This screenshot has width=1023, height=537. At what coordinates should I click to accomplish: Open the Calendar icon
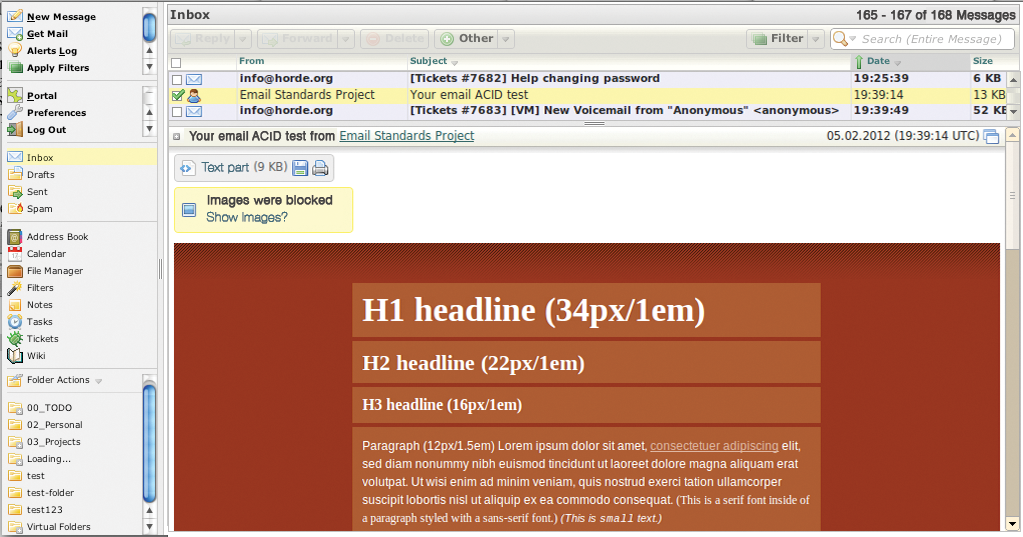[15, 253]
